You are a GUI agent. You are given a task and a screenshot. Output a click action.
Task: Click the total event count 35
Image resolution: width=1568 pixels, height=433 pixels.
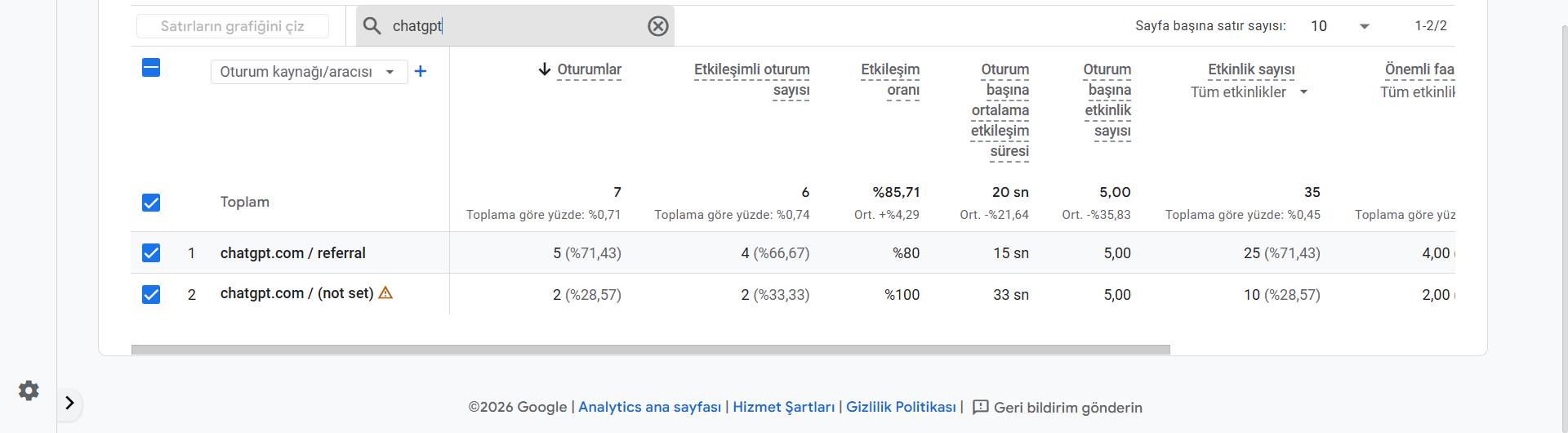tap(1312, 192)
